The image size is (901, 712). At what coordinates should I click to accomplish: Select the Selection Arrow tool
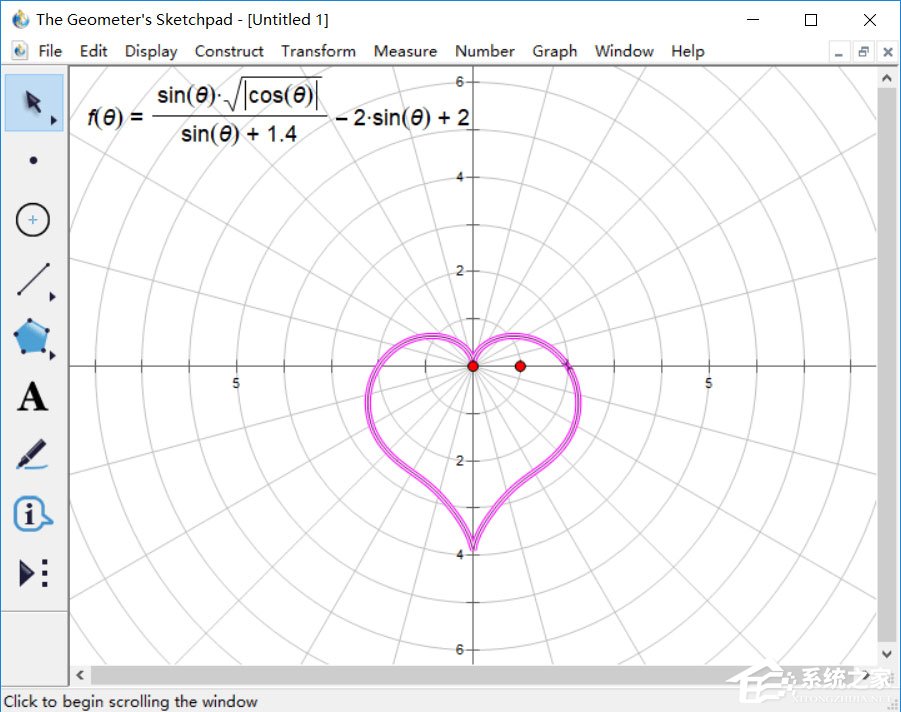(33, 102)
